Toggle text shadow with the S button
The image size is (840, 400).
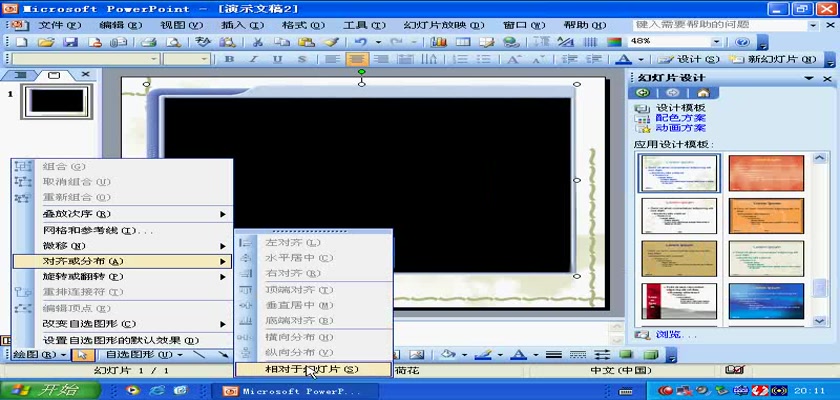302,59
